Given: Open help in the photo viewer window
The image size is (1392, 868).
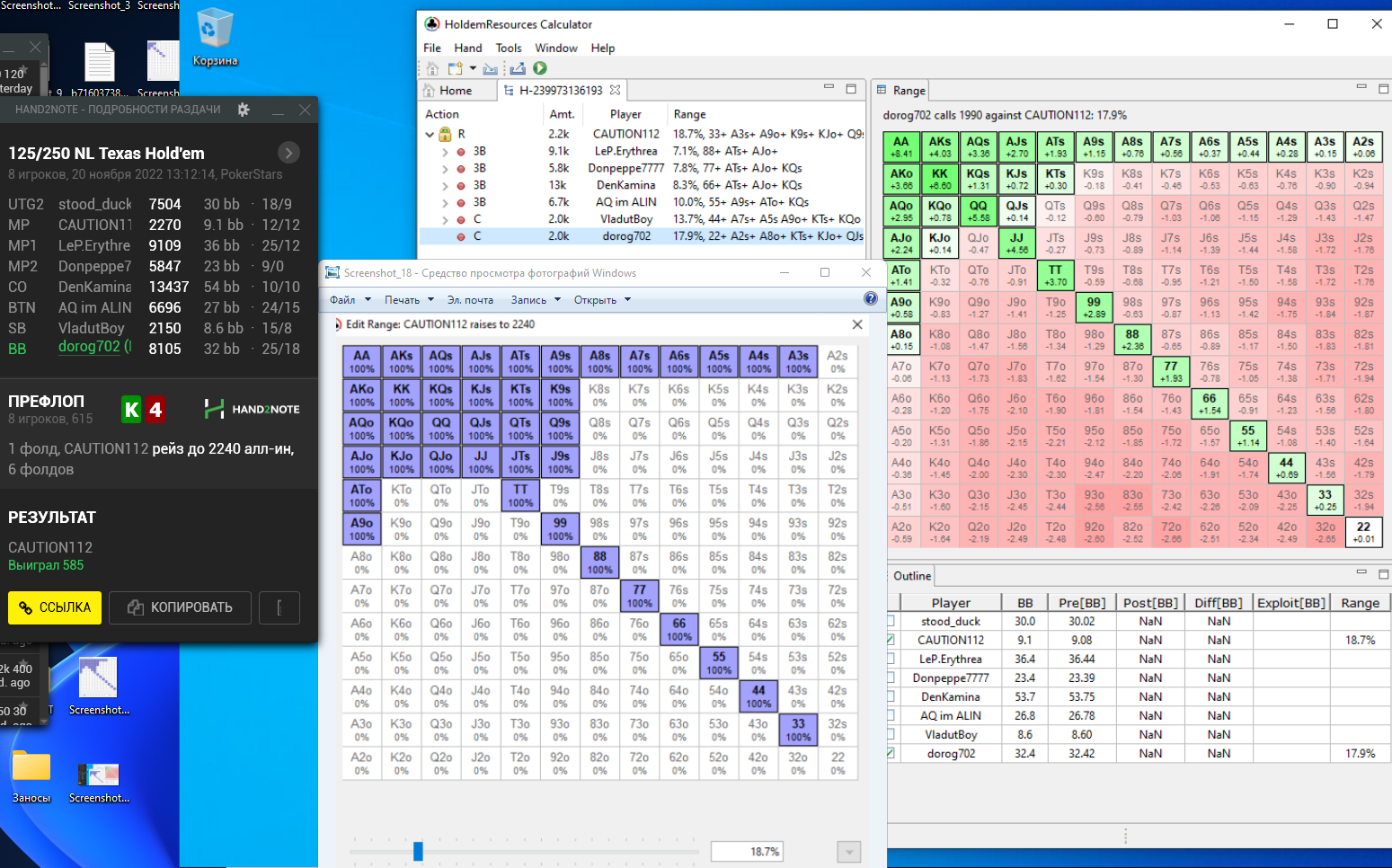Looking at the screenshot, I should (x=870, y=298).
